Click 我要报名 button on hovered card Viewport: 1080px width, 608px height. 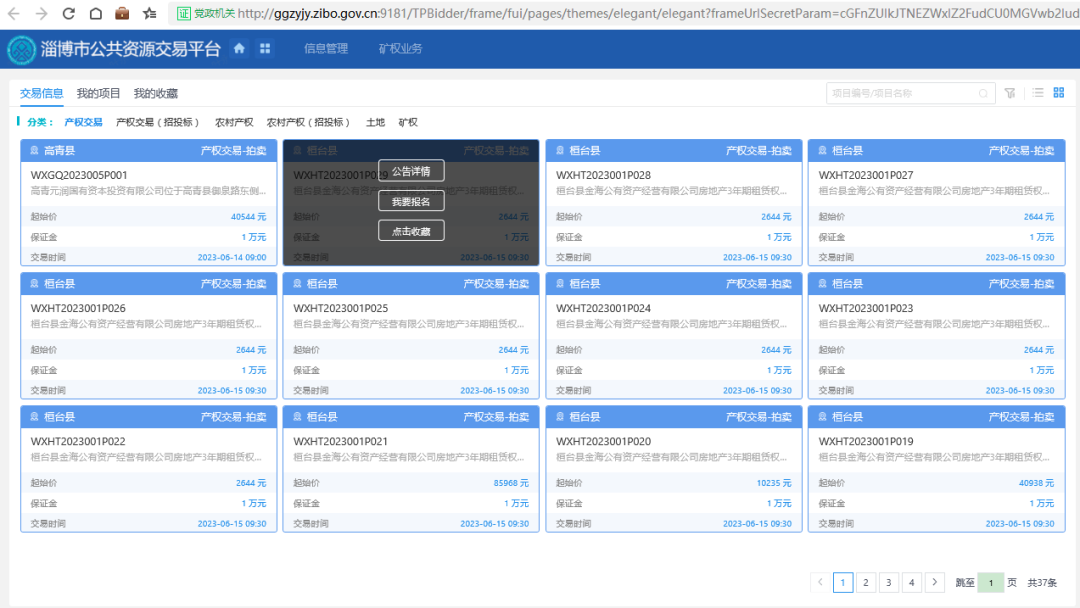tap(411, 201)
